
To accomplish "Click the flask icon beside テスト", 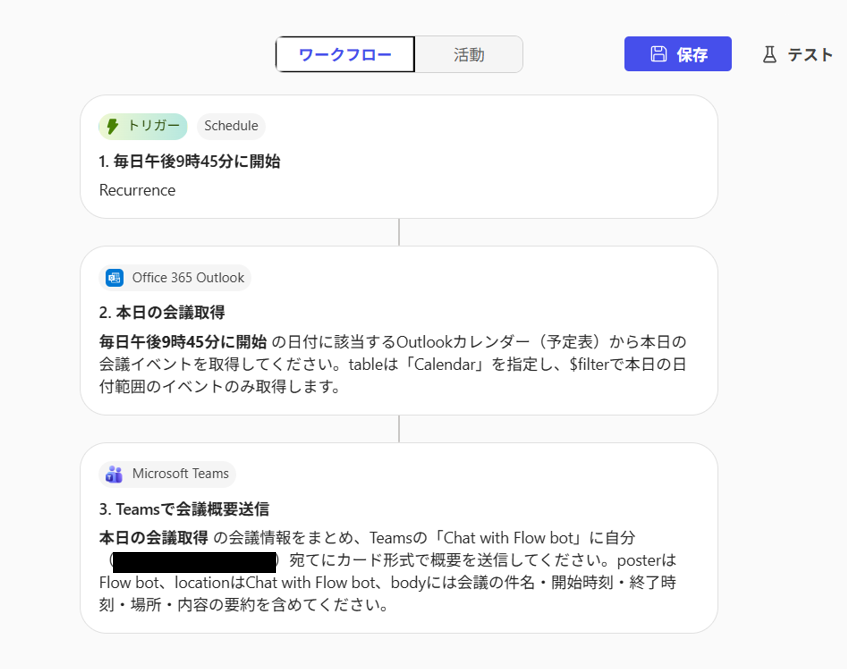I will click(769, 55).
